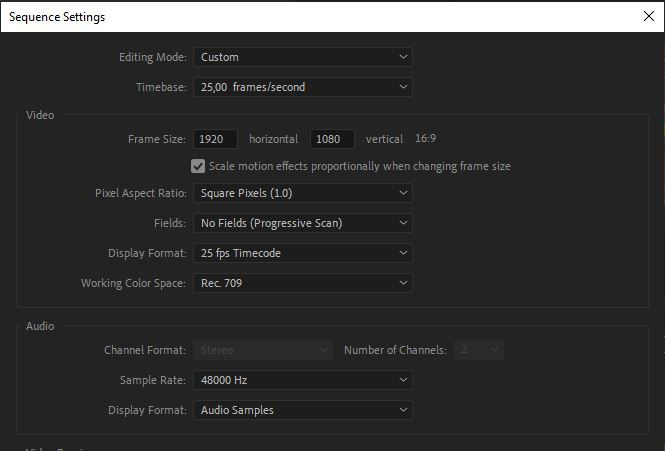Click the vertical frame size field 1080
The height and width of the screenshot is (451, 665).
point(332,139)
